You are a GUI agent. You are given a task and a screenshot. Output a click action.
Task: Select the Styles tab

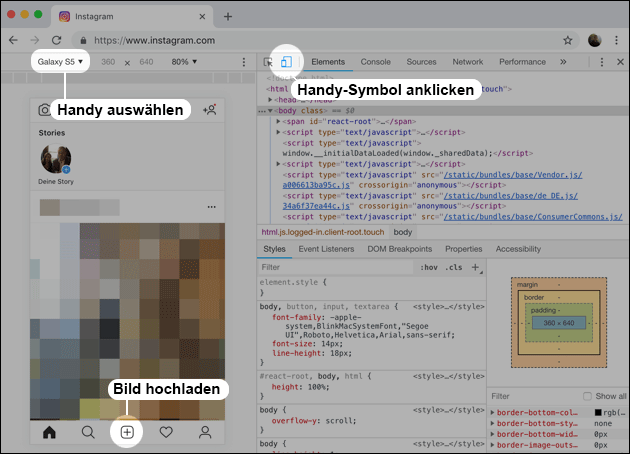pyautogui.click(x=274, y=249)
